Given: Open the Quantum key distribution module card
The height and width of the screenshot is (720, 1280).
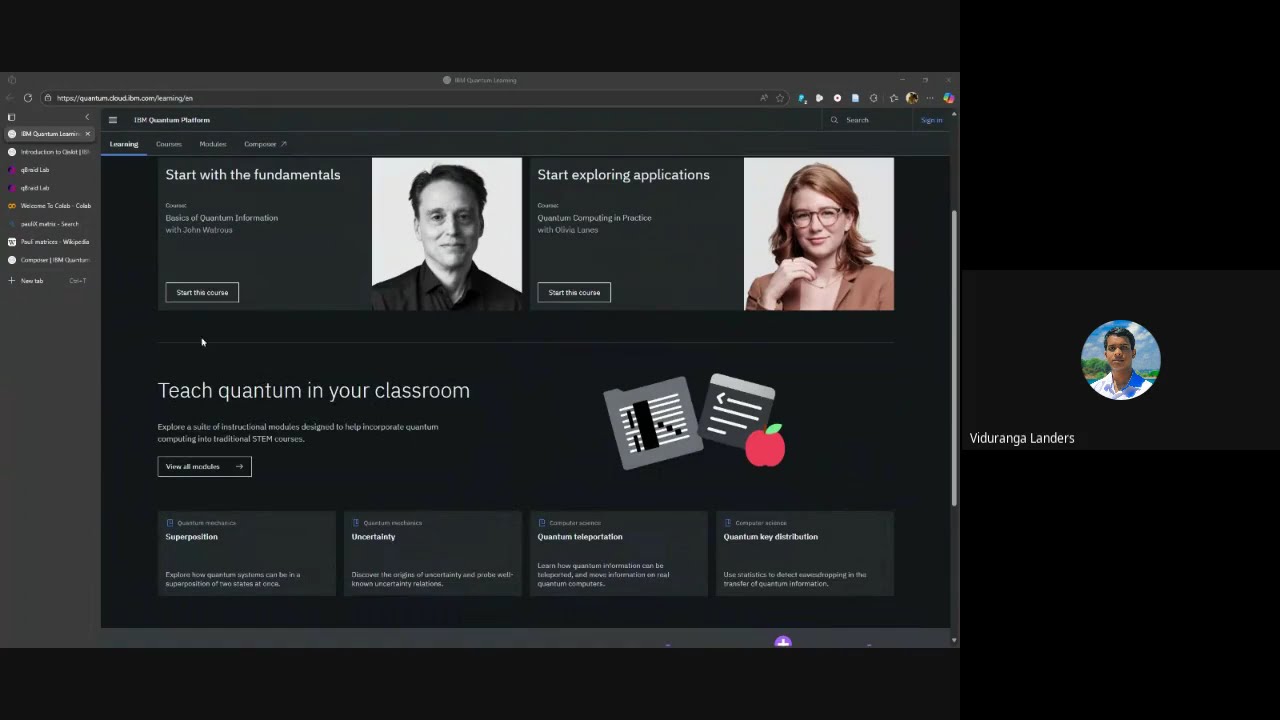Looking at the screenshot, I should [x=805, y=554].
